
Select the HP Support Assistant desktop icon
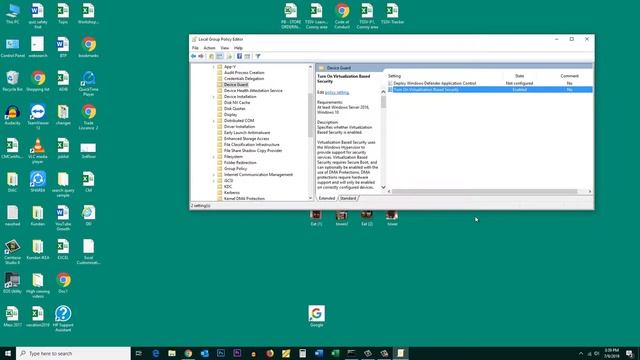click(63, 319)
